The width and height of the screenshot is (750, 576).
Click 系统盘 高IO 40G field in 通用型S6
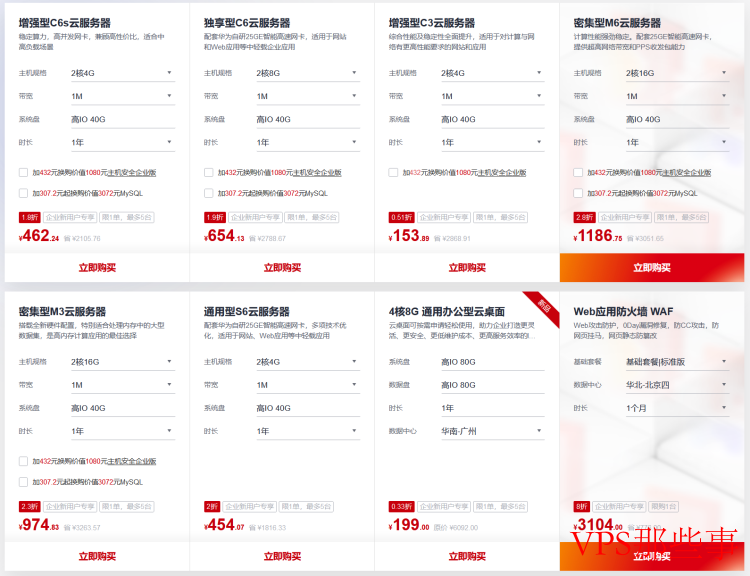(x=308, y=408)
